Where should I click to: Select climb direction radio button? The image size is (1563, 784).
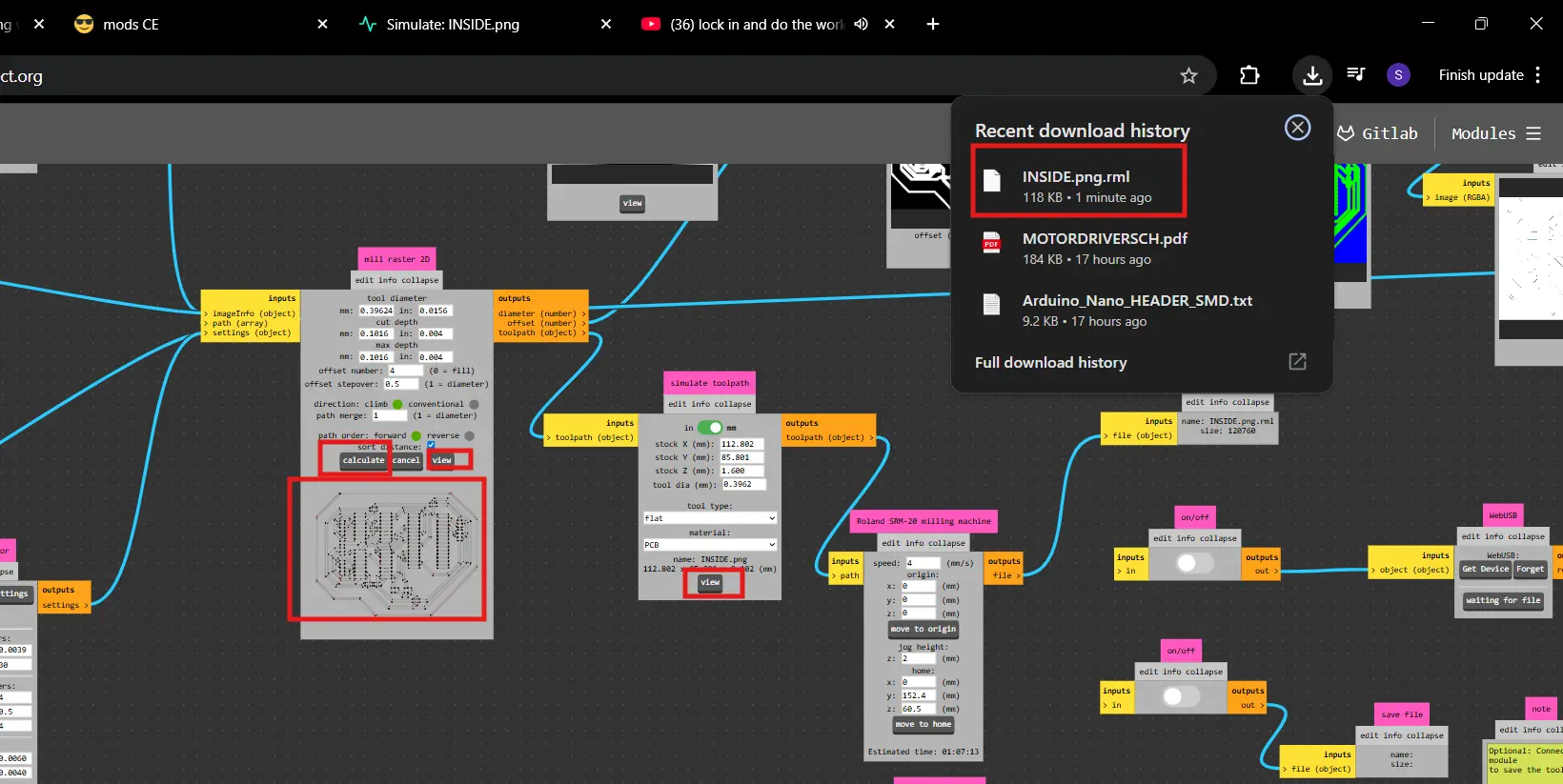(x=397, y=404)
